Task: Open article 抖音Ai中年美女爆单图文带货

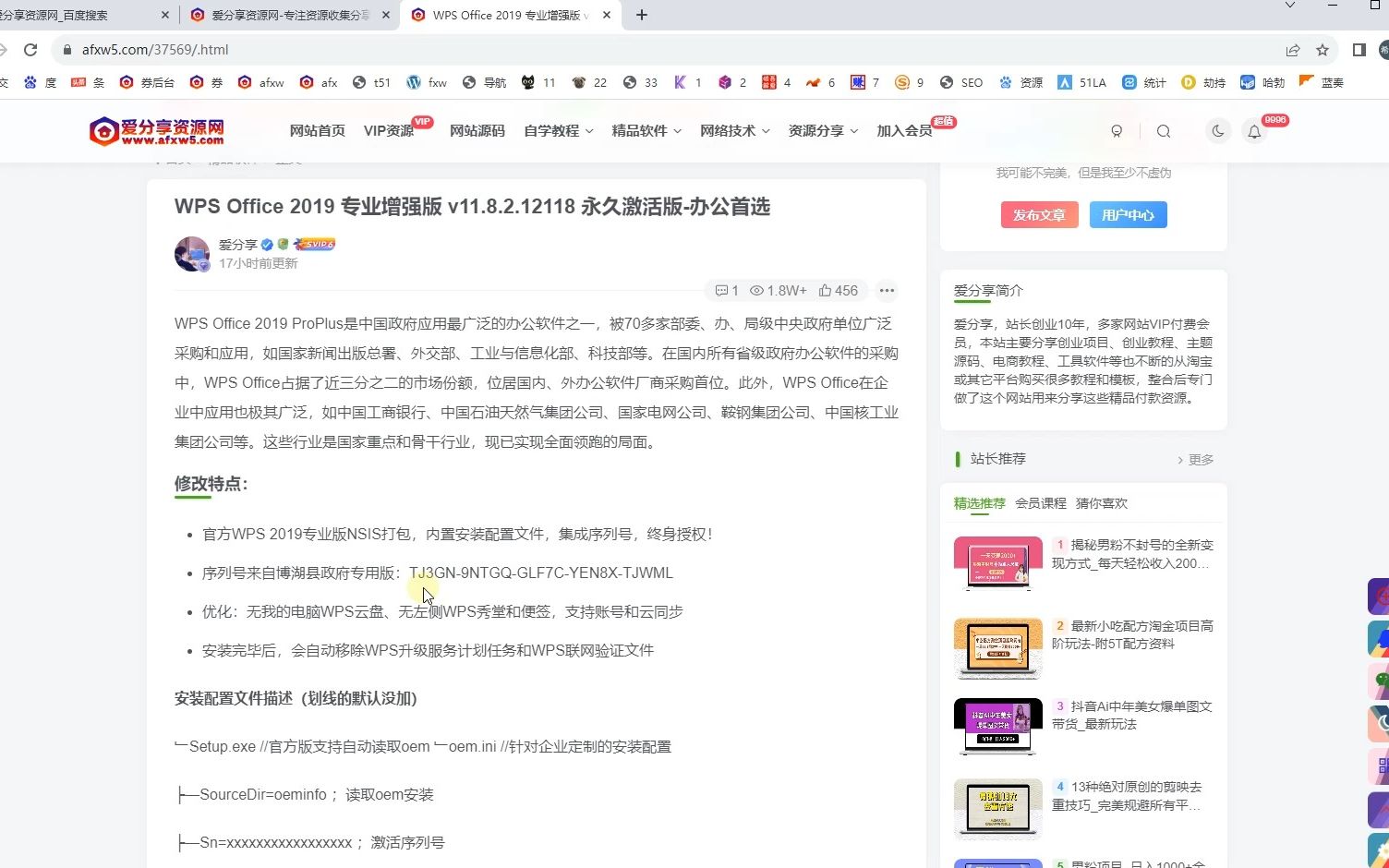Action: tap(1132, 715)
